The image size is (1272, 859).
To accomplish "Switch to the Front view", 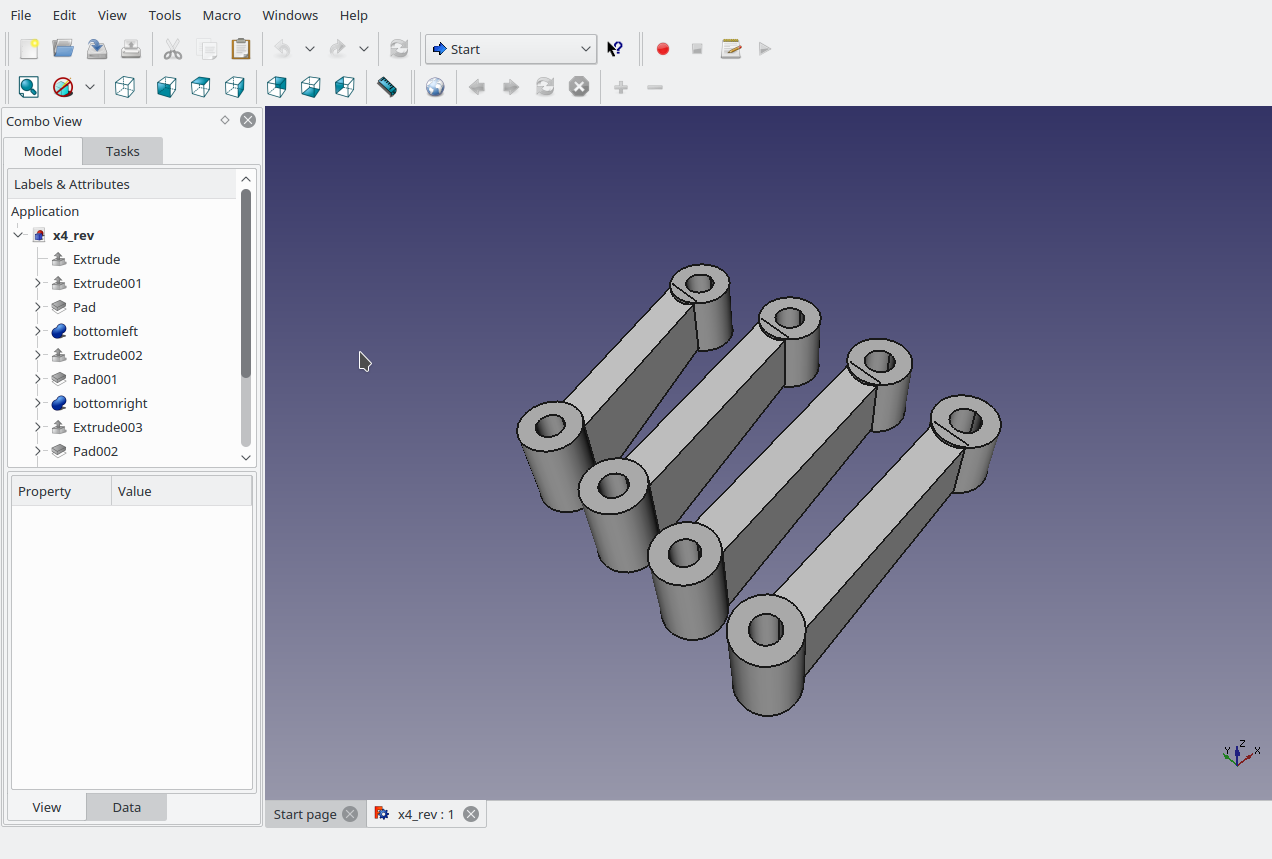I will click(167, 87).
